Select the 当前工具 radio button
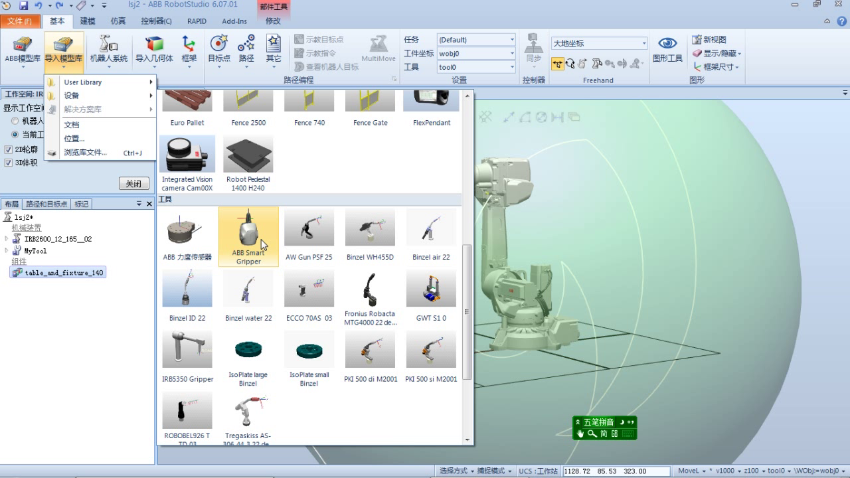Image resolution: width=850 pixels, height=478 pixels. tap(15, 134)
